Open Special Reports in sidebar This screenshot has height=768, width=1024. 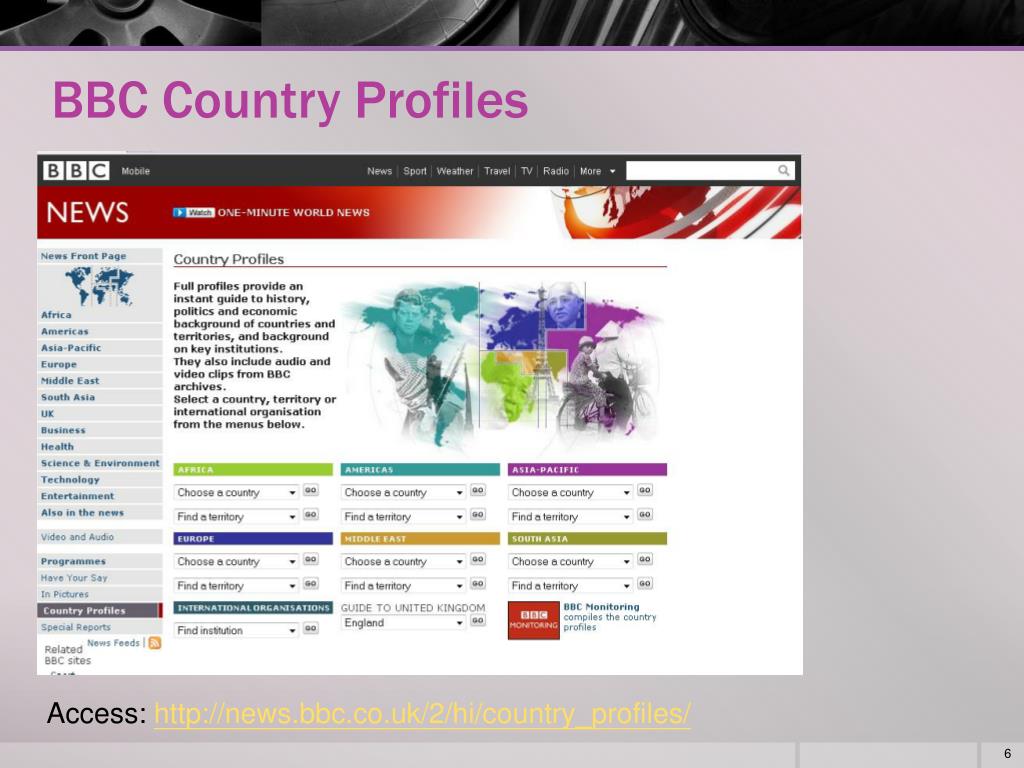coord(100,627)
